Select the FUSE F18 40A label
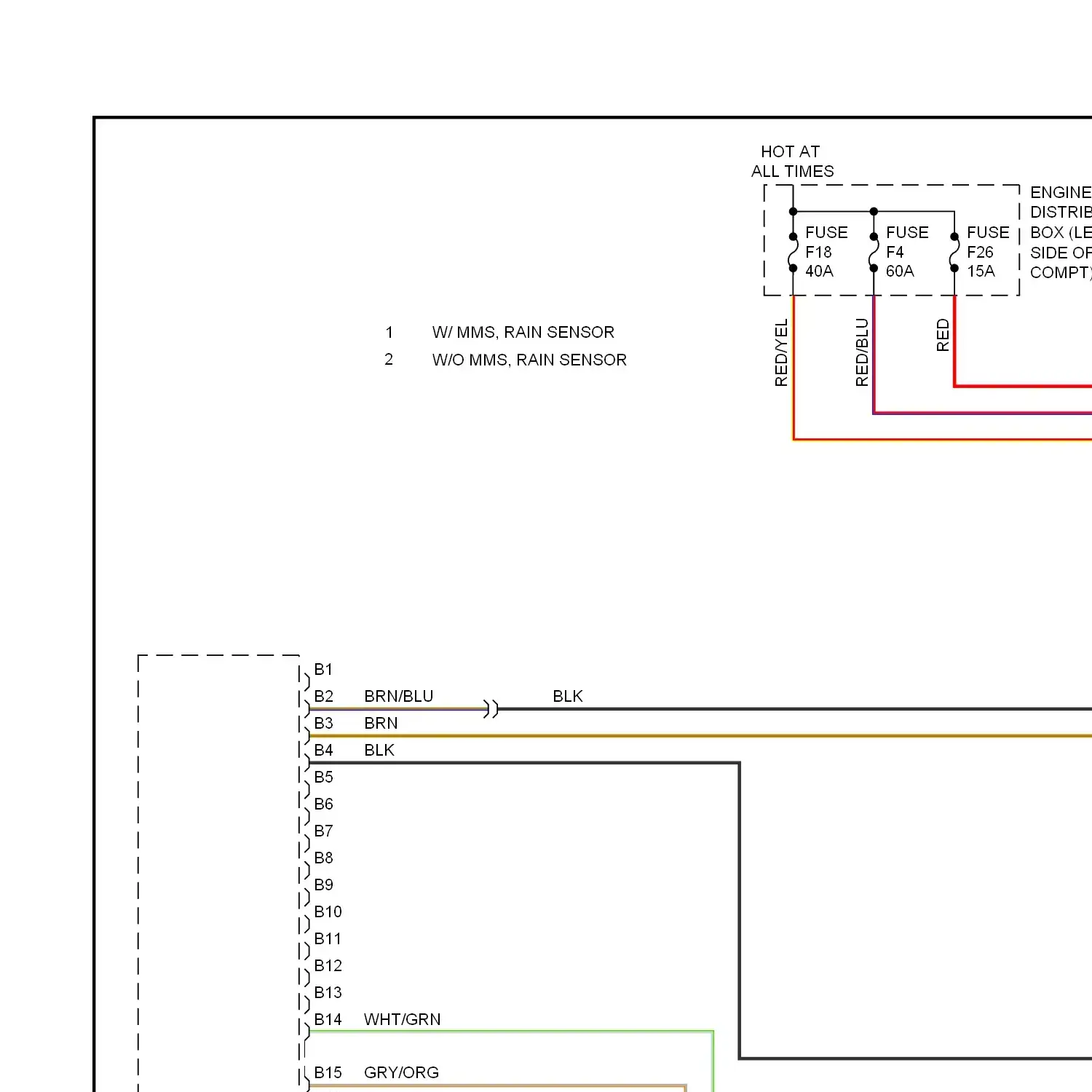 coord(826,252)
